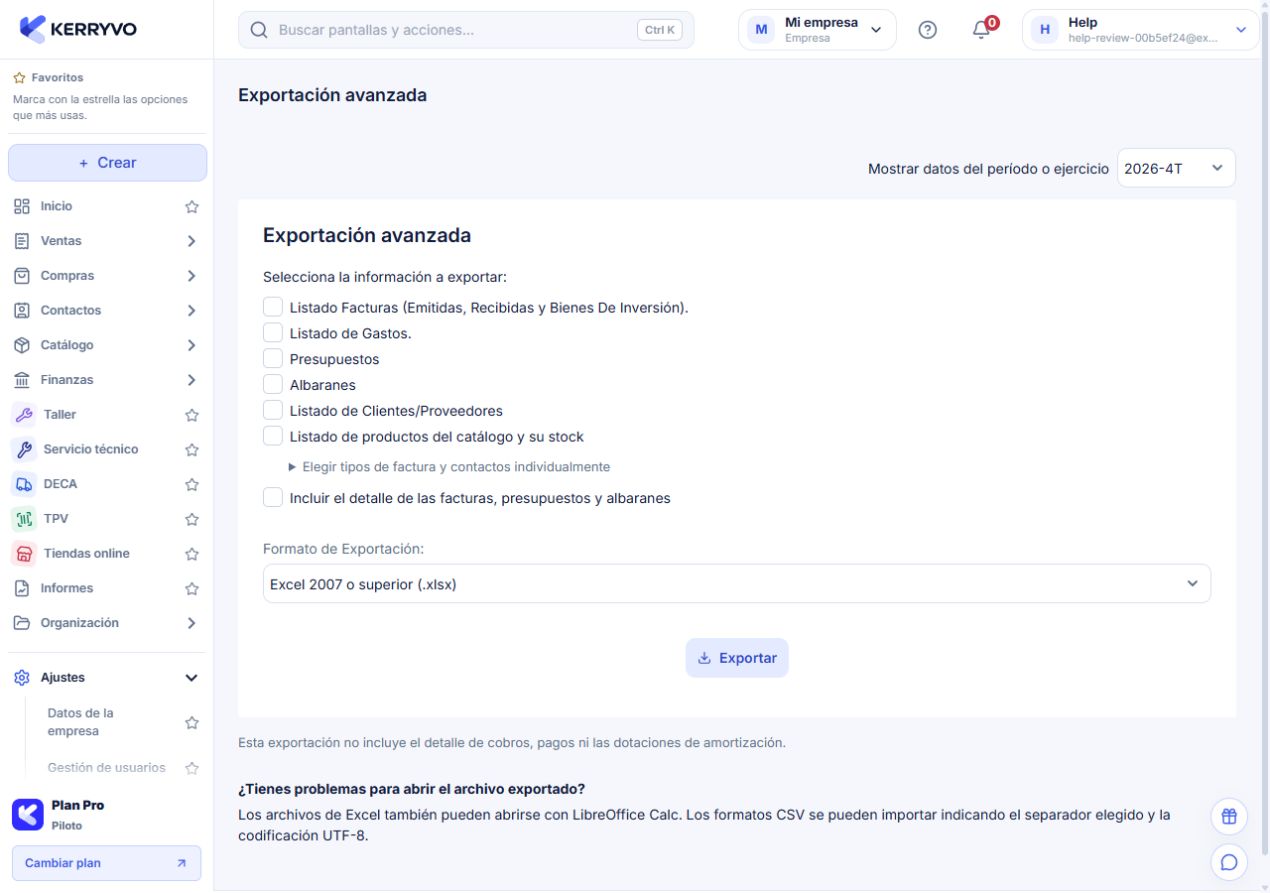Star TPV as a favorite

192,520
